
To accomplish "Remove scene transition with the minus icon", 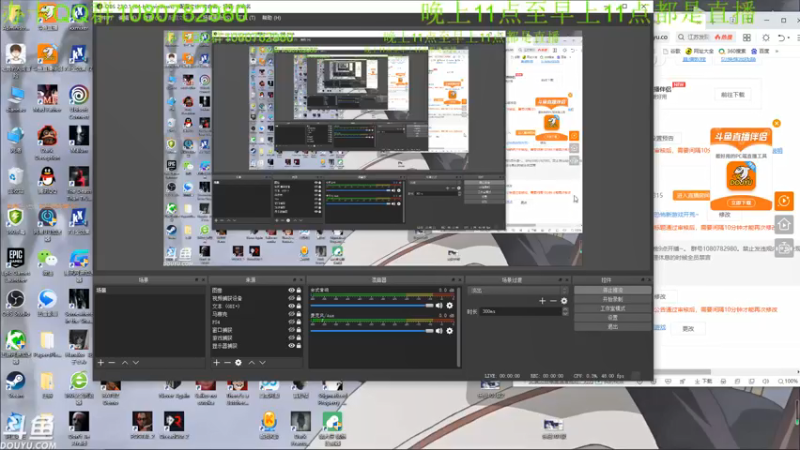I will tap(553, 301).
